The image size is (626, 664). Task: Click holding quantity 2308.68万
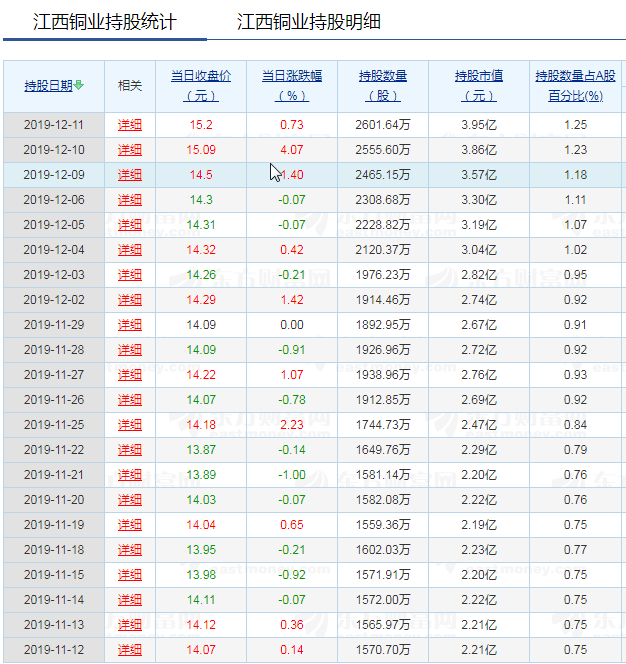(383, 200)
